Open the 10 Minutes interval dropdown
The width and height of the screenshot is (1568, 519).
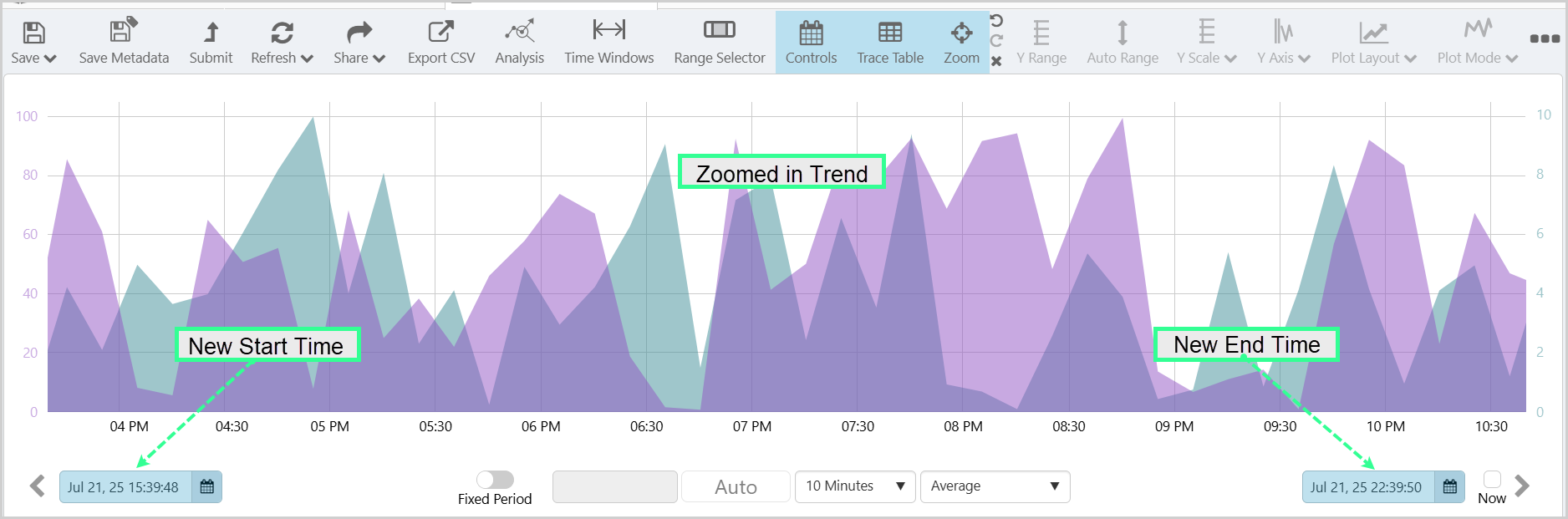pos(855,486)
